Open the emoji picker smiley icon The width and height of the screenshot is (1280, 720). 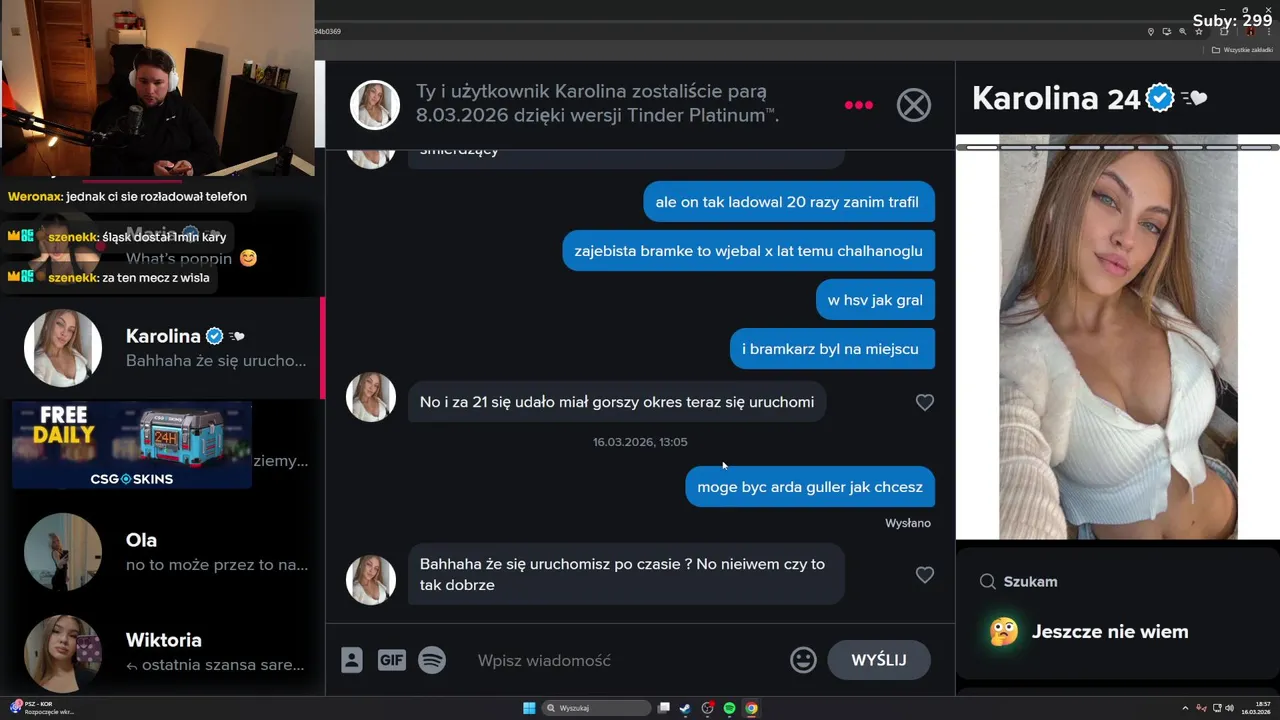pyautogui.click(x=803, y=660)
